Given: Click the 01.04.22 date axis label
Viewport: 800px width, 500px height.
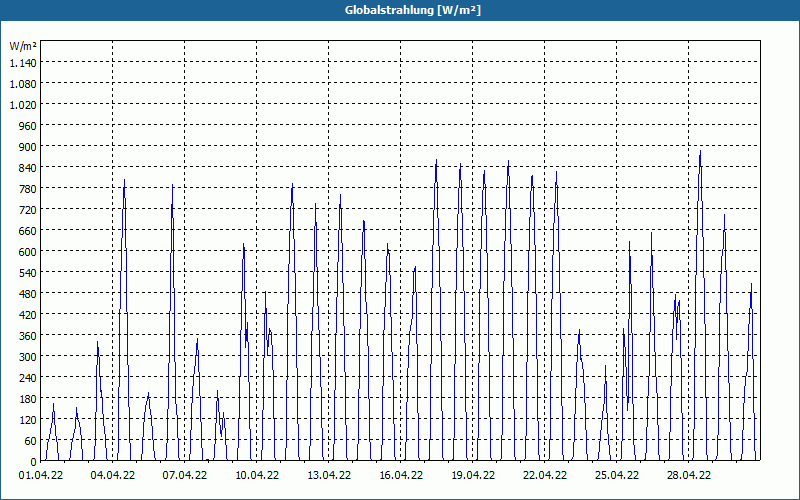Looking at the screenshot, I should [x=41, y=475].
